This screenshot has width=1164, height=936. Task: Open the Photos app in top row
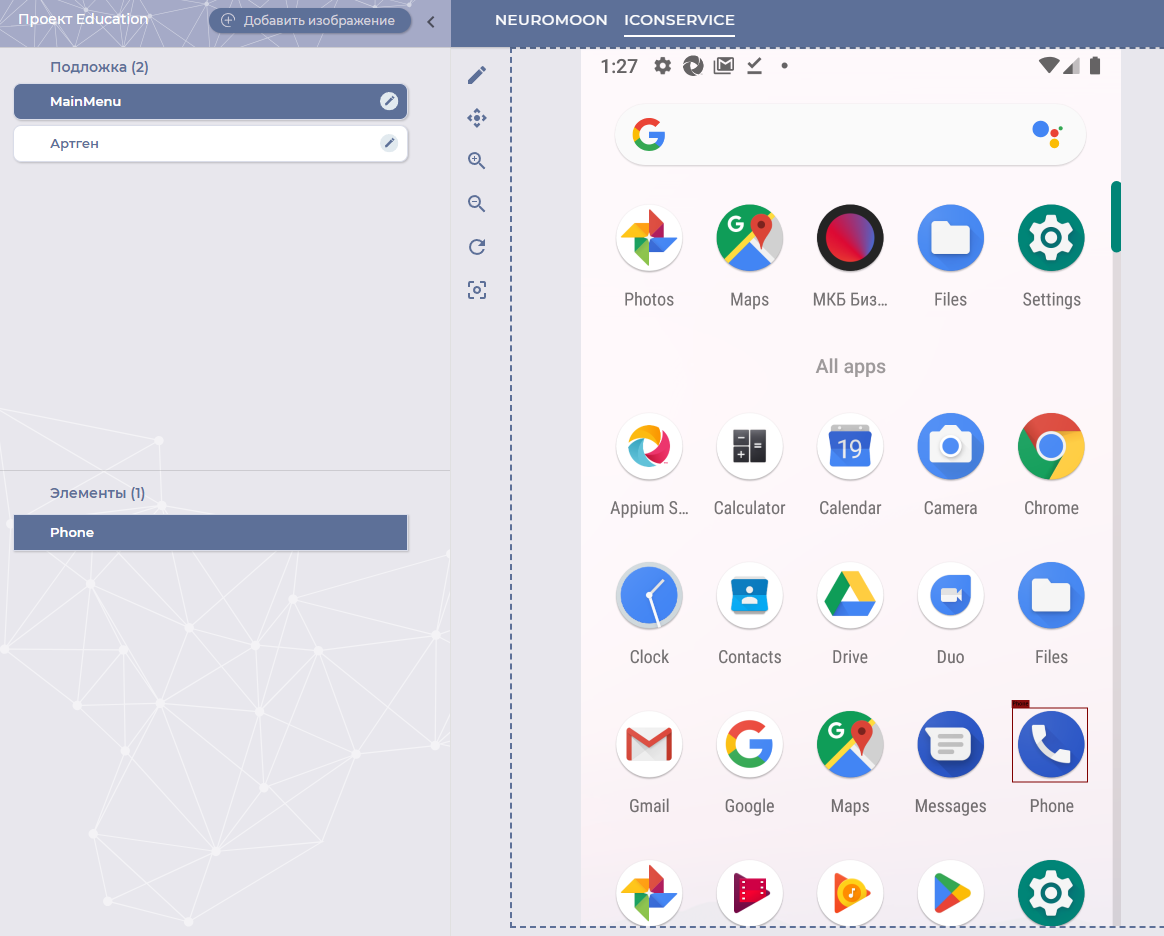(x=649, y=238)
